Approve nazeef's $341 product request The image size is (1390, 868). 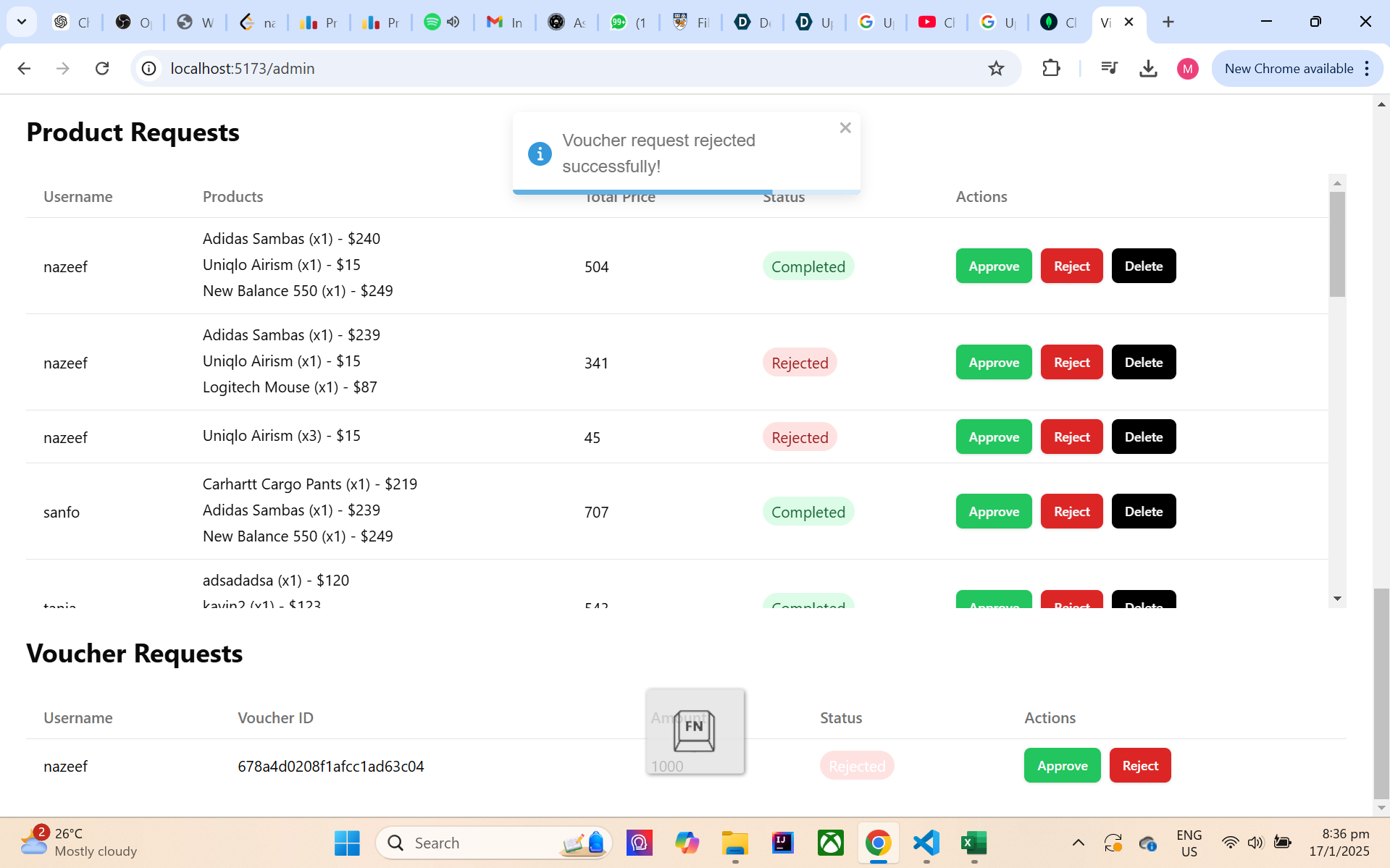coord(994,363)
